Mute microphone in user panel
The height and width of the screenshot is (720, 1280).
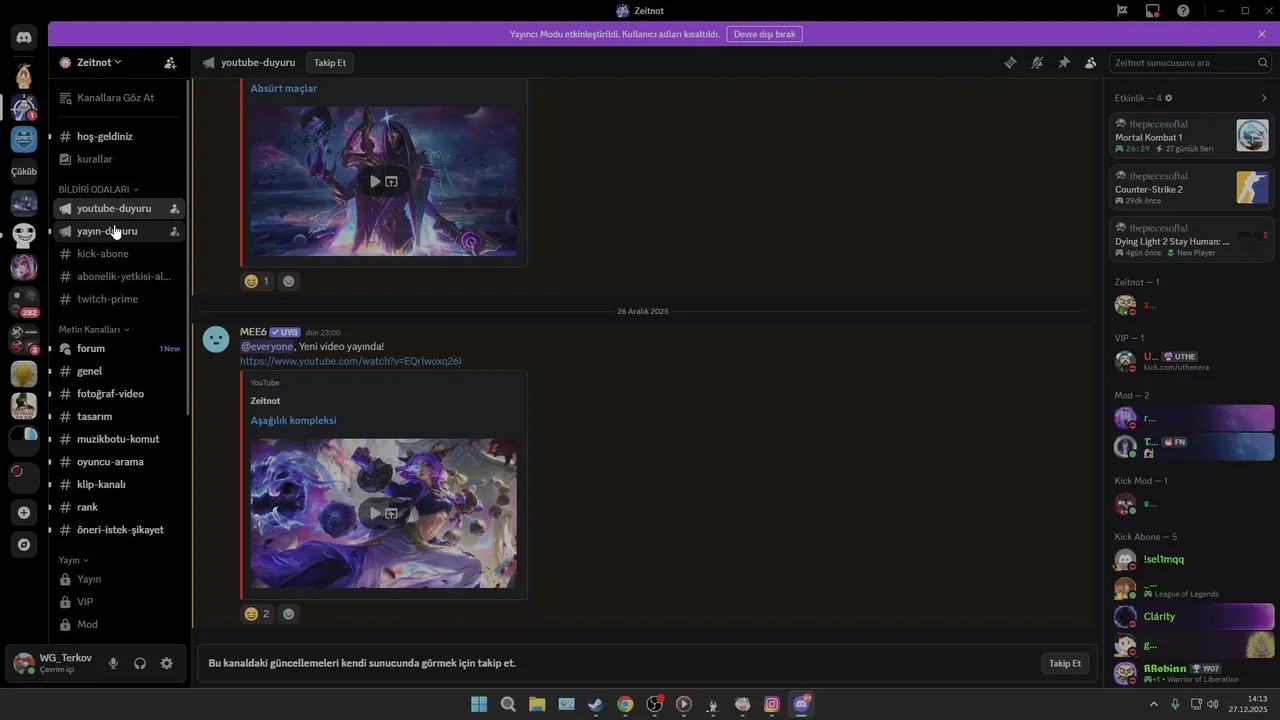[x=113, y=663]
